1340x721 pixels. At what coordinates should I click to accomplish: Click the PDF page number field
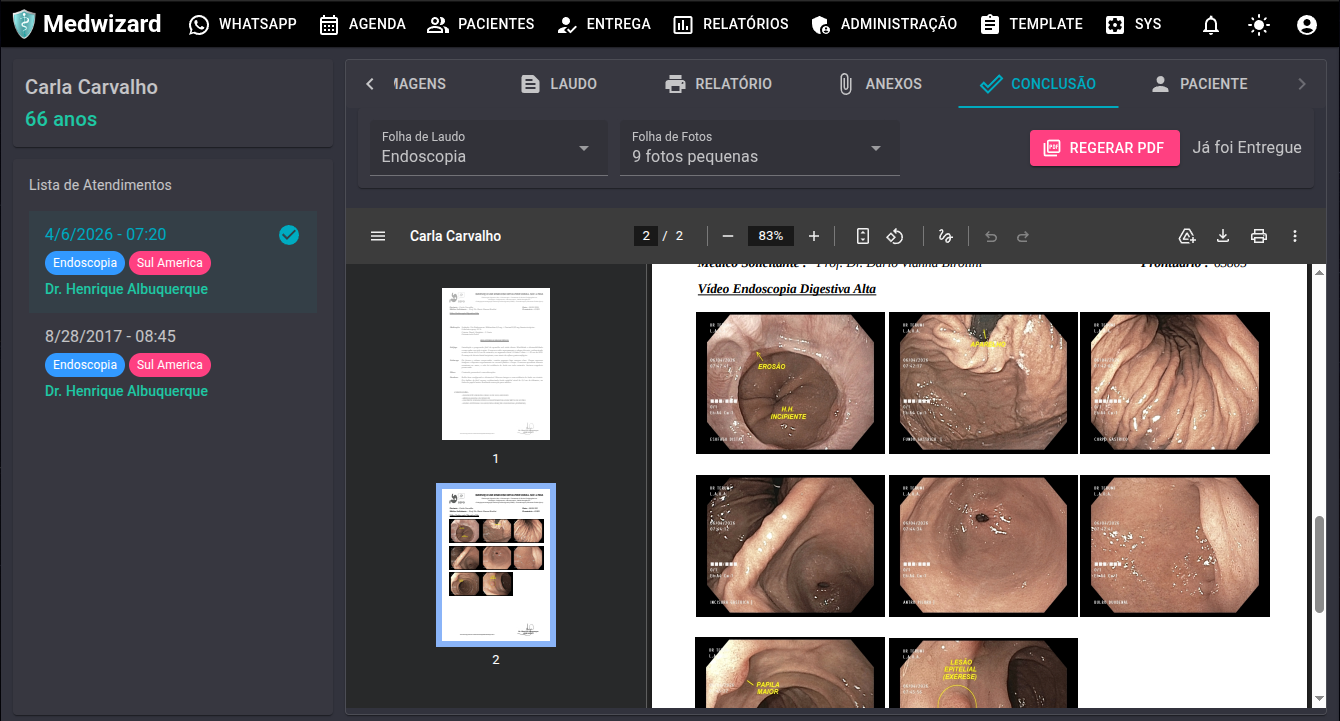coord(645,236)
